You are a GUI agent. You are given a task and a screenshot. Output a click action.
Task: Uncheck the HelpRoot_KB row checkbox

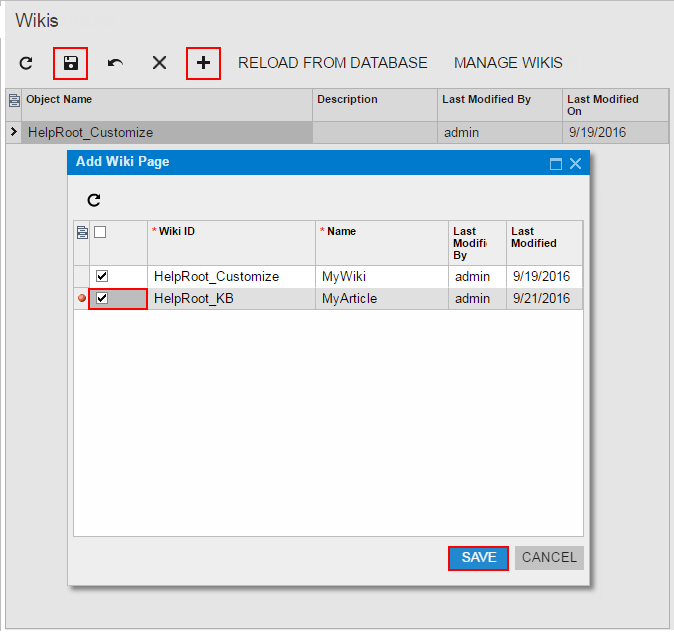(x=102, y=298)
